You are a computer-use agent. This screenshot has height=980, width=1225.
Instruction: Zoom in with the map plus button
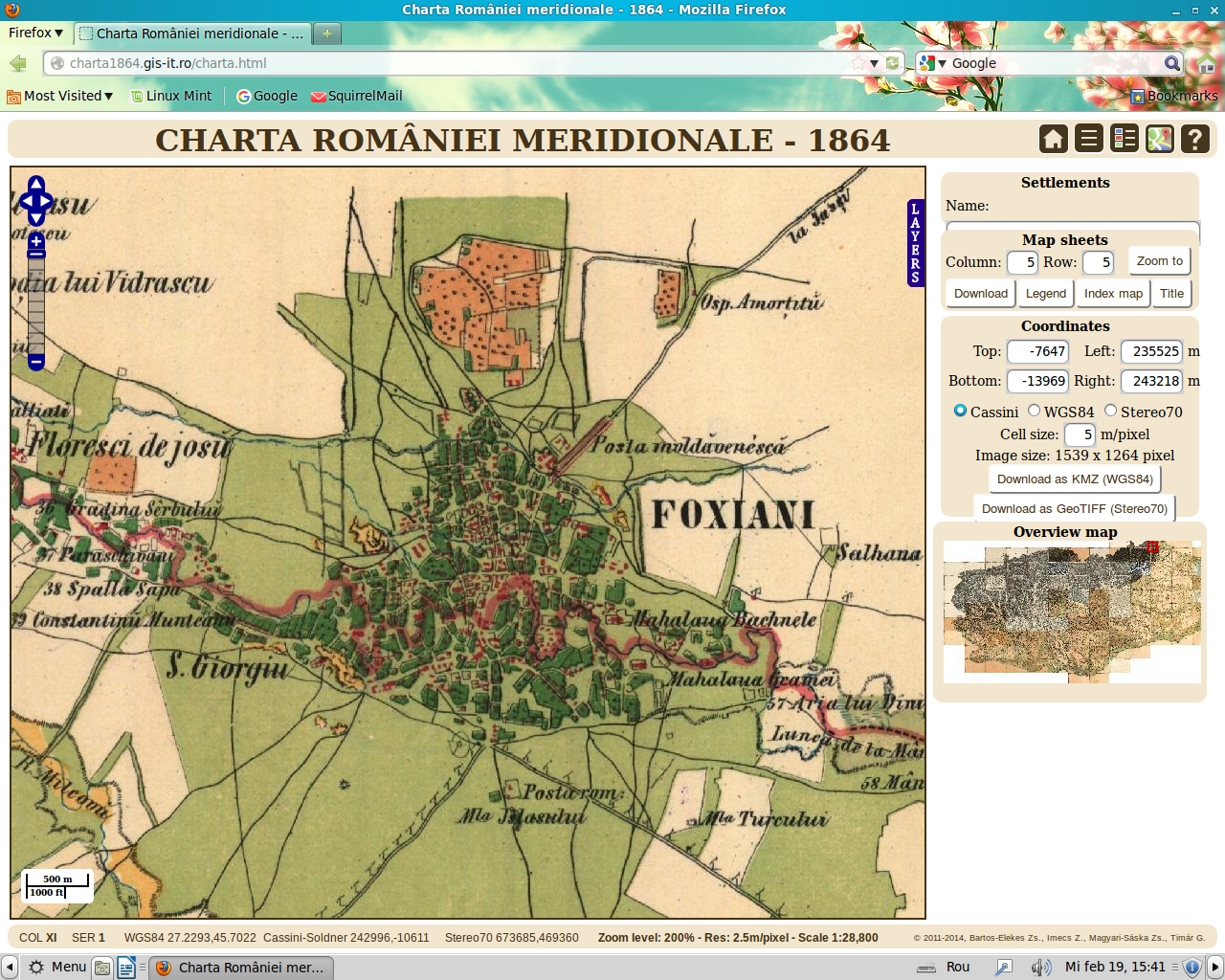[36, 241]
